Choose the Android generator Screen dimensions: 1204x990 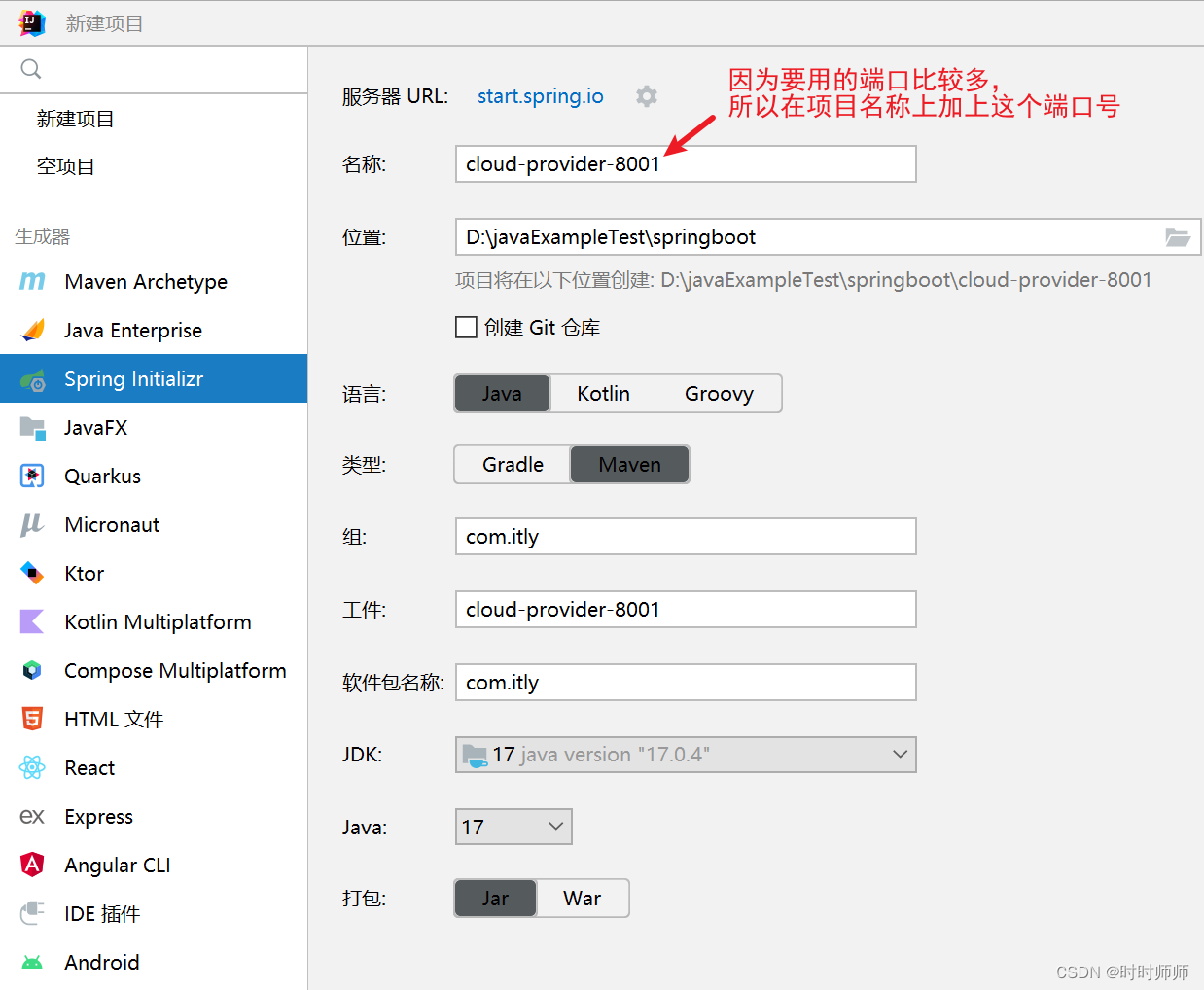[154, 962]
